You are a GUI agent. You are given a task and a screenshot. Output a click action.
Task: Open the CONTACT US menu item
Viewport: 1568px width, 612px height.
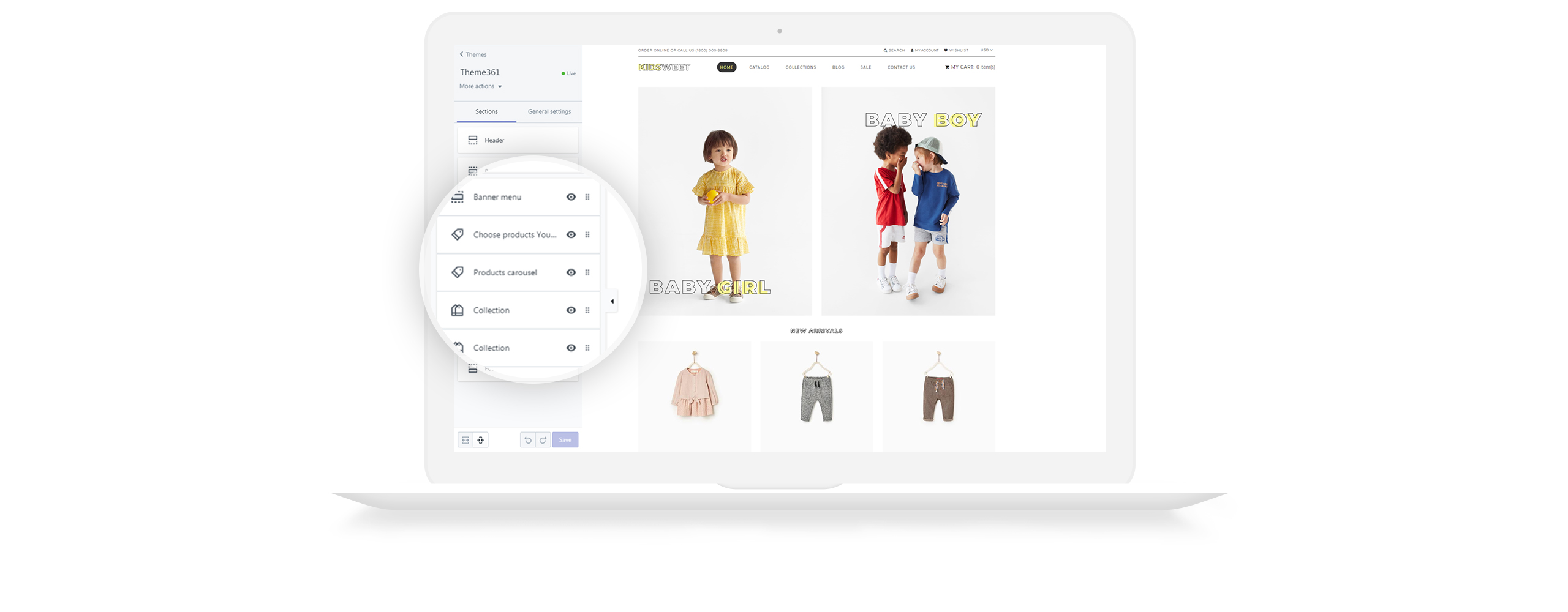901,67
